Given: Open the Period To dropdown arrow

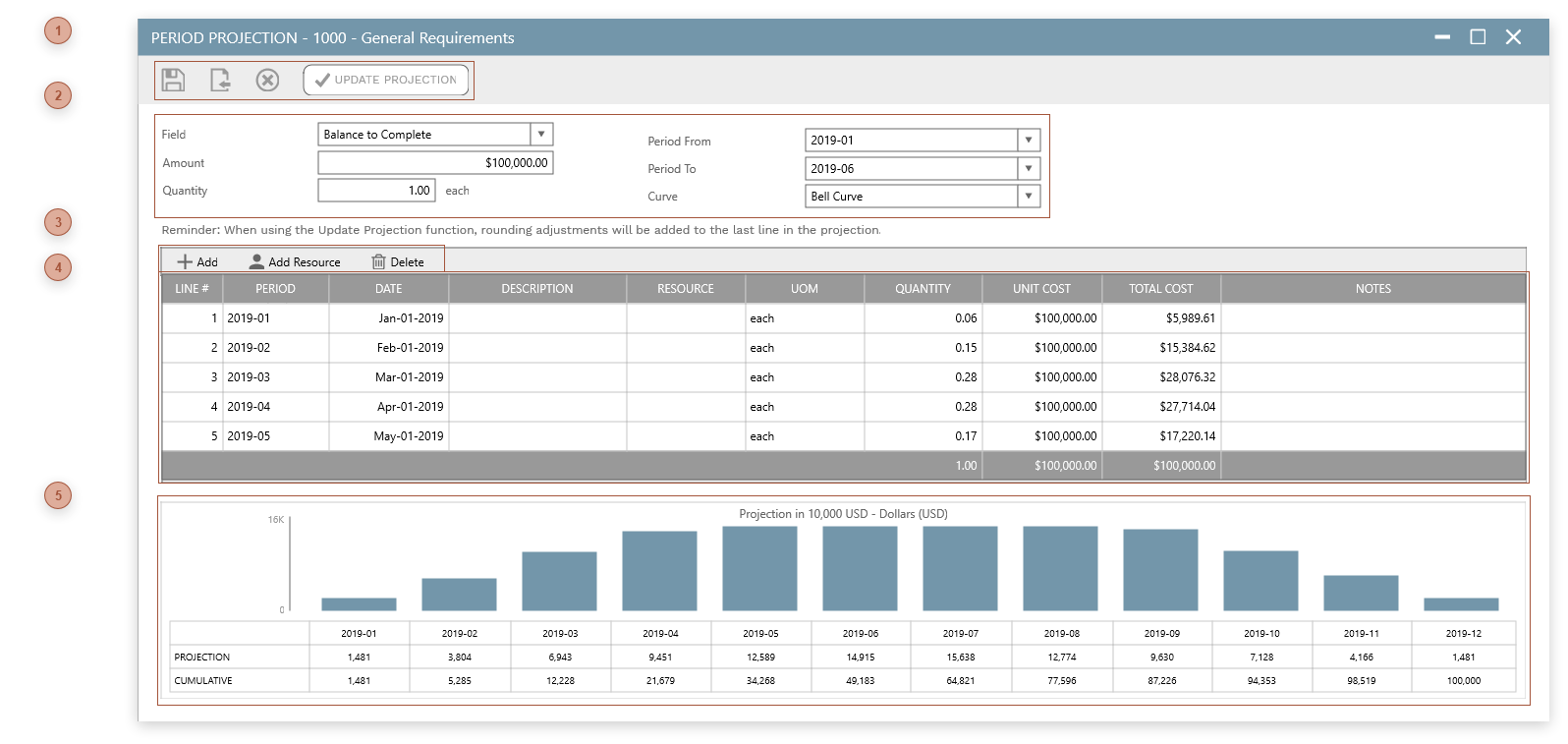Looking at the screenshot, I should (1028, 169).
